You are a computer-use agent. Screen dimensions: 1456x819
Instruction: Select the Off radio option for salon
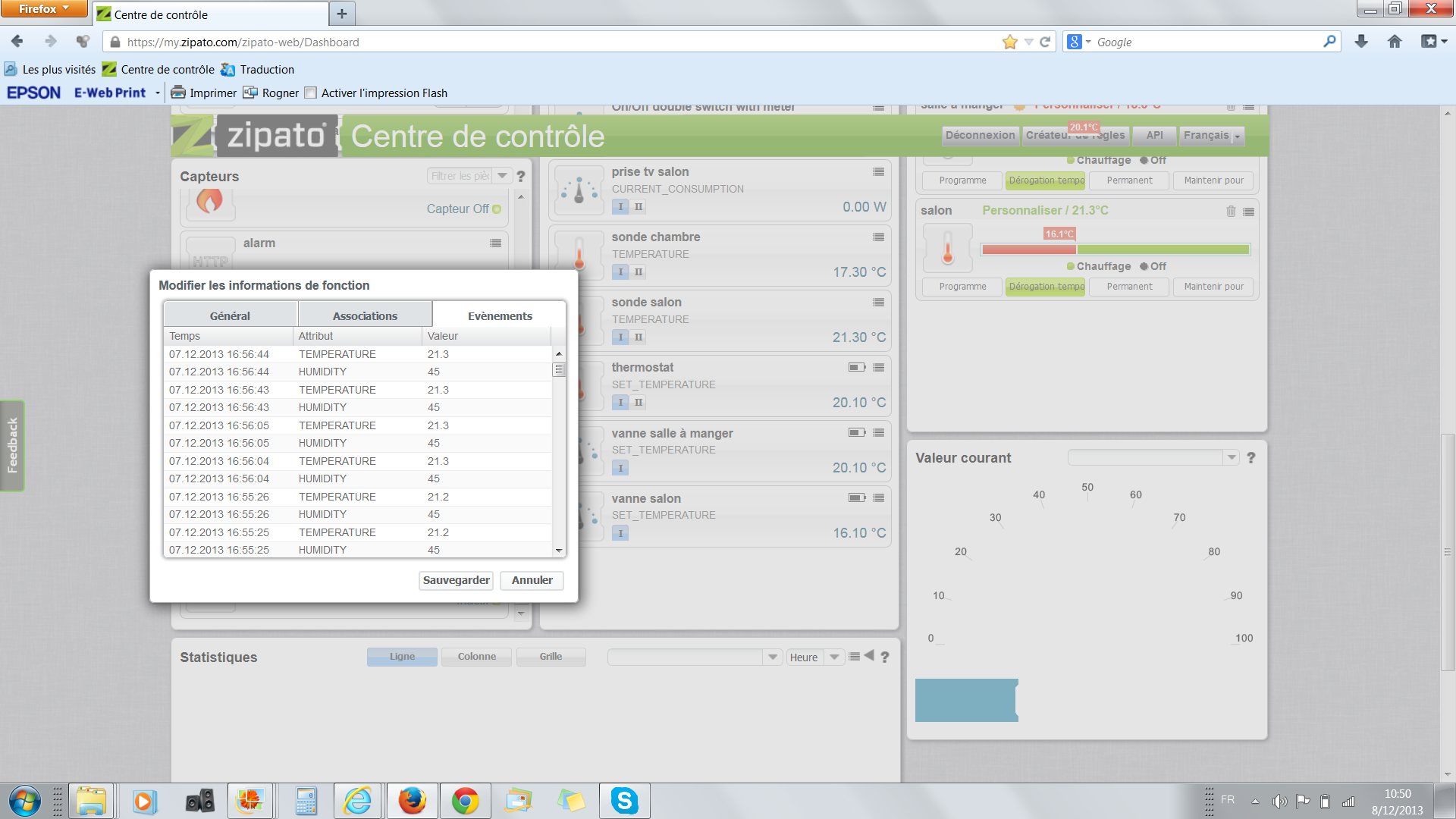click(1144, 267)
